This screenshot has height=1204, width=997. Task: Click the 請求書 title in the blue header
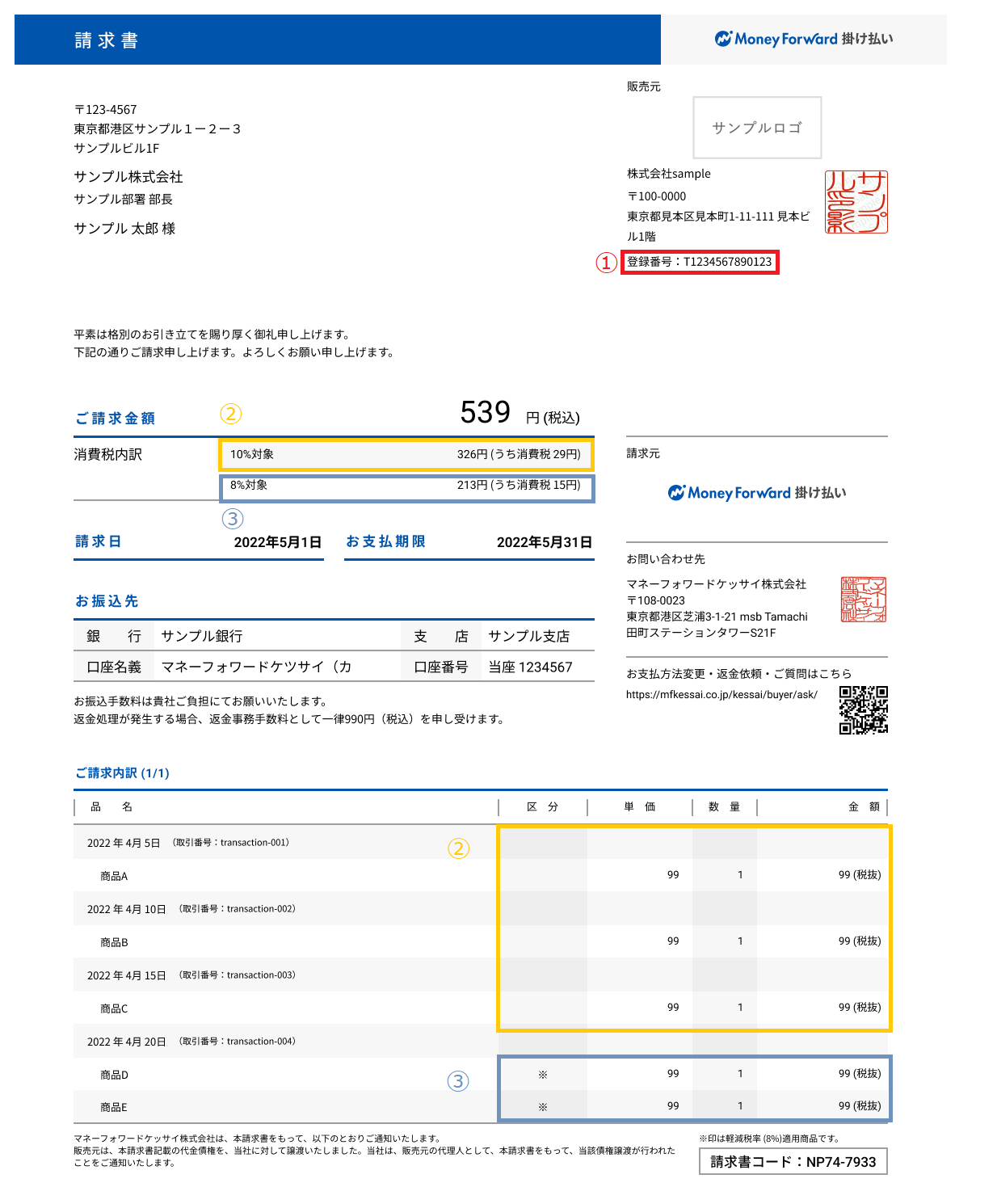coord(107,40)
